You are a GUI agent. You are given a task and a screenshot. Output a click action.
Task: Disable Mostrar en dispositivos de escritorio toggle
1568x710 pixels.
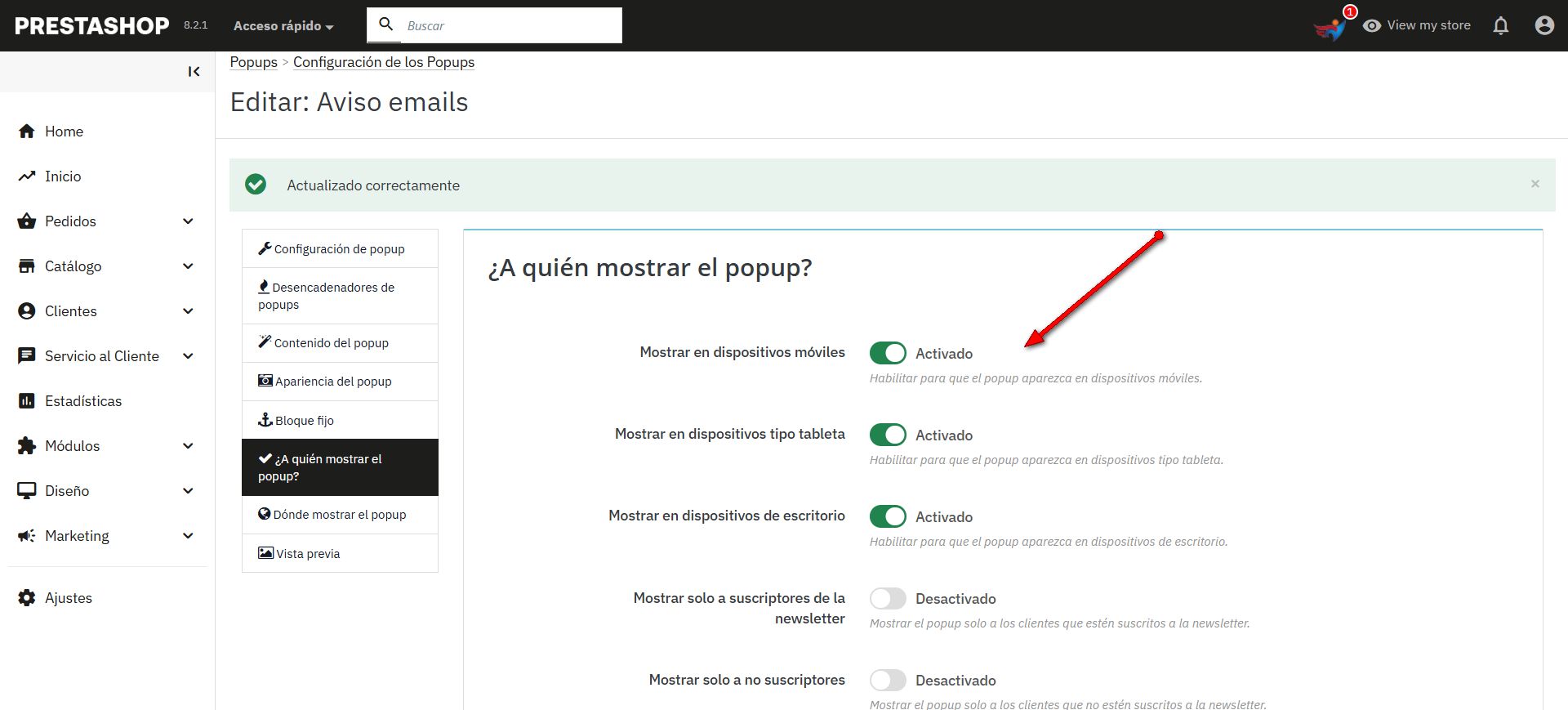pyautogui.click(x=888, y=516)
